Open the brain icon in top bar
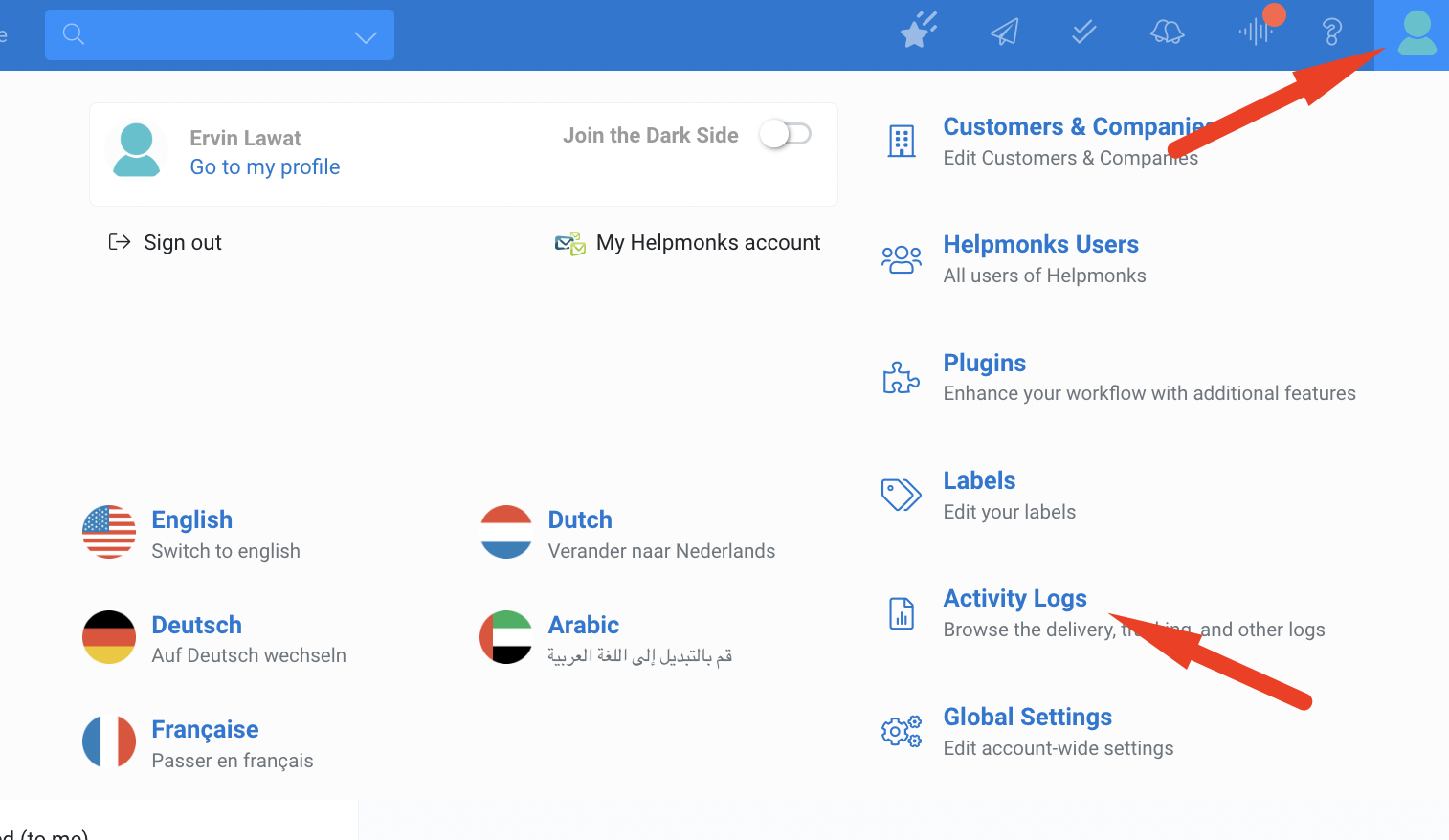The image size is (1449, 840). (1167, 33)
